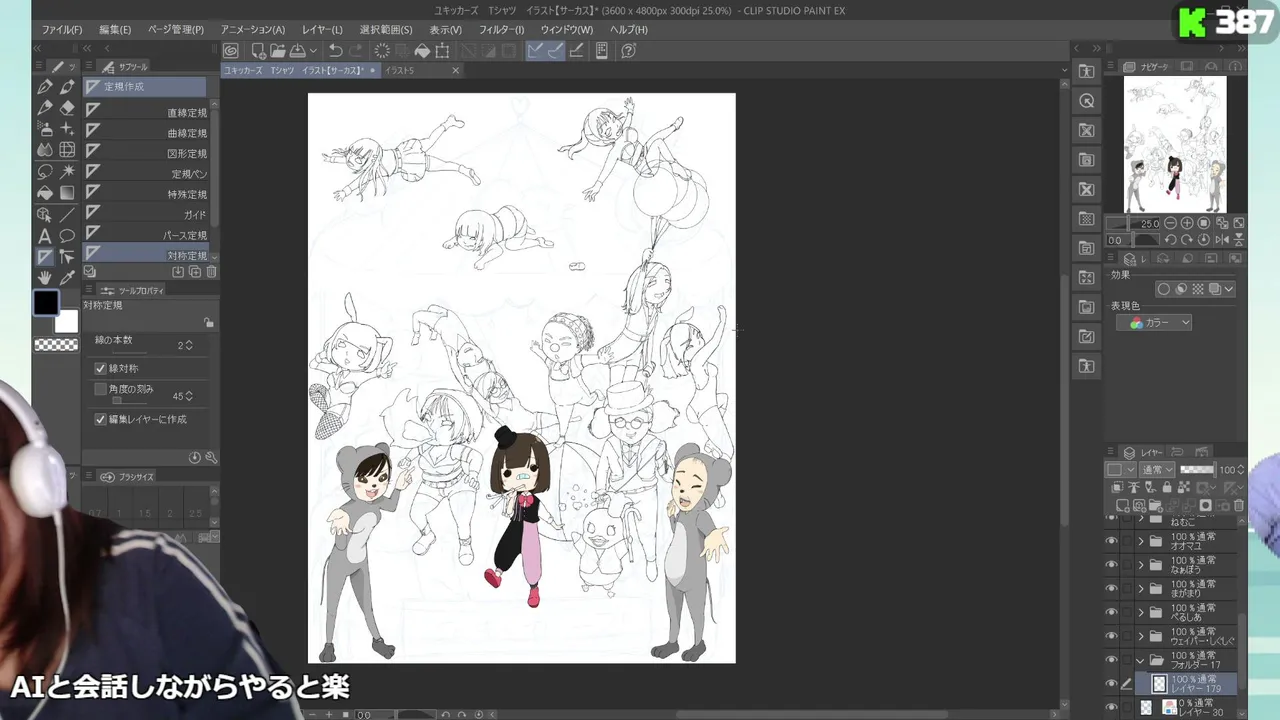Open the 通常 blending mode dropdown

tap(1157, 470)
